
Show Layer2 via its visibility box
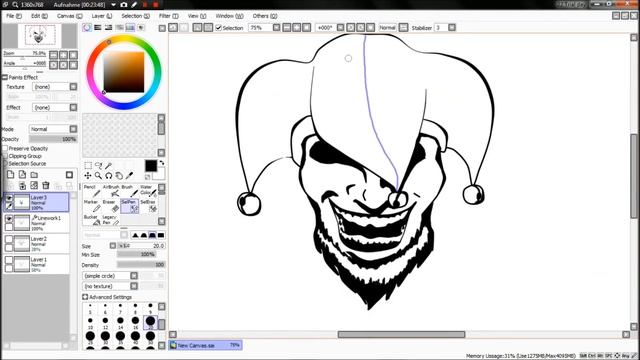click(9, 240)
